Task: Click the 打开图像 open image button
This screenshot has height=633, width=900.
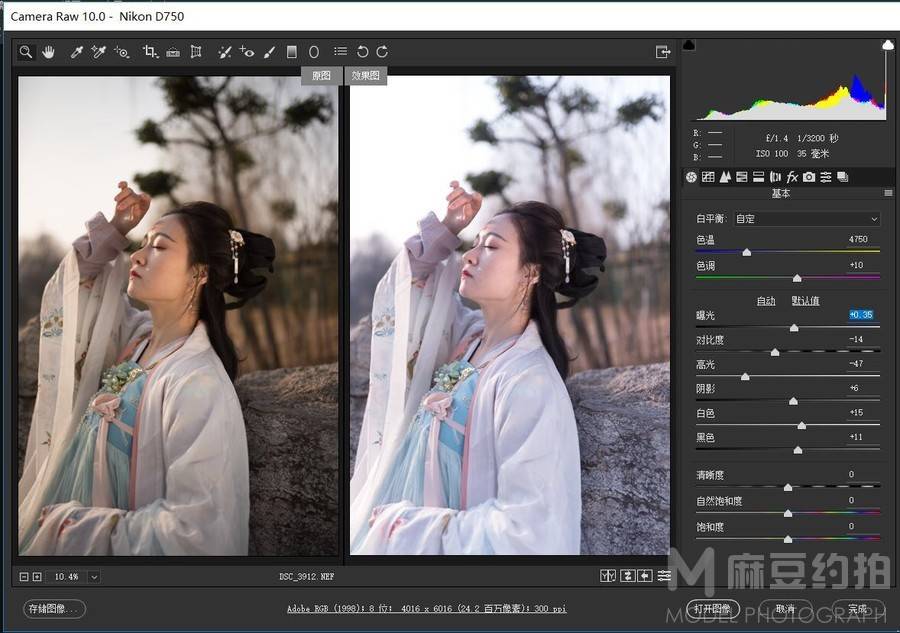Action: click(713, 609)
